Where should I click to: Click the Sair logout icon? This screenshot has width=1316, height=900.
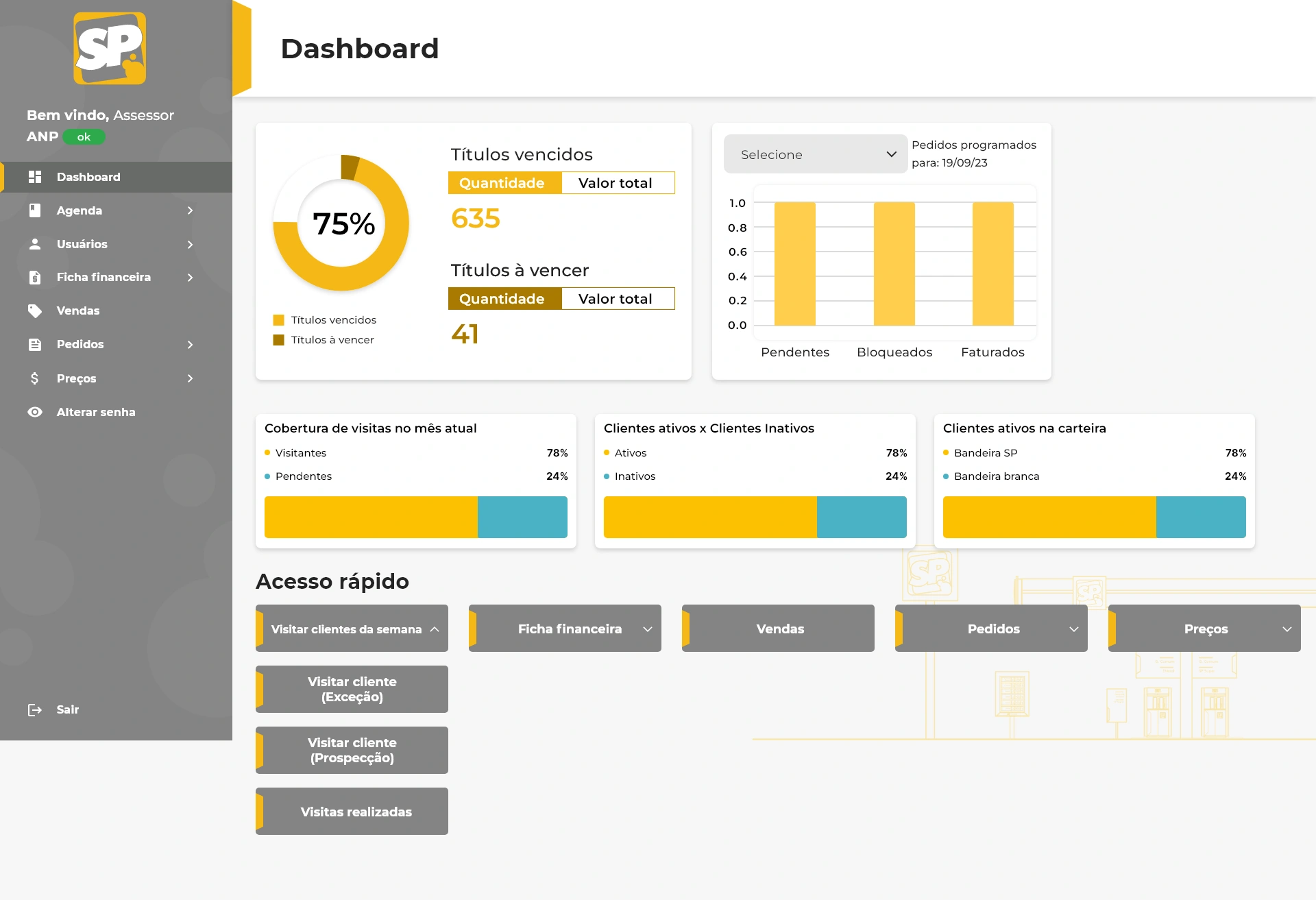tap(35, 710)
